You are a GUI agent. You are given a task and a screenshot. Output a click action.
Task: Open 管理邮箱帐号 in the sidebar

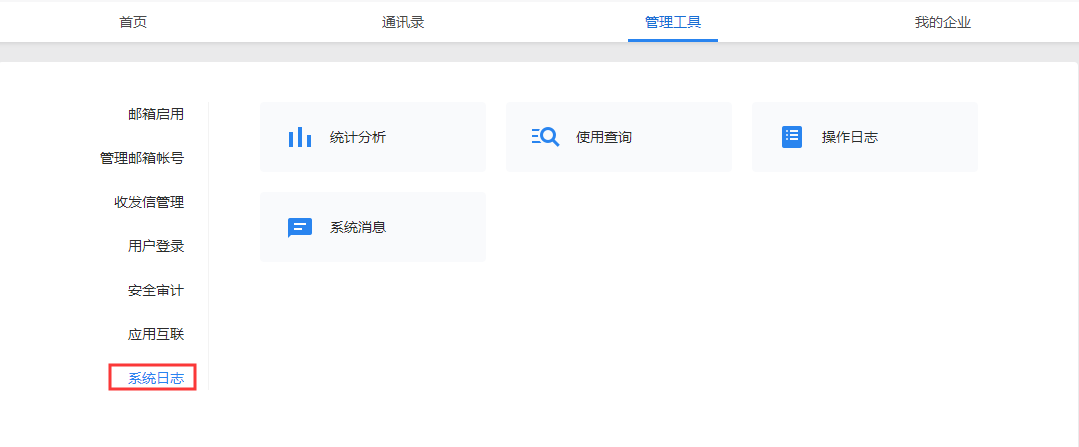point(142,158)
